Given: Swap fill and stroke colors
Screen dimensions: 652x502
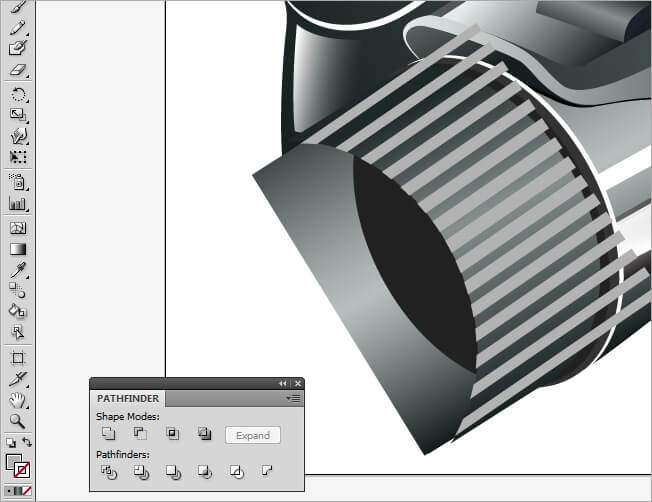Looking at the screenshot, I should point(28,442).
